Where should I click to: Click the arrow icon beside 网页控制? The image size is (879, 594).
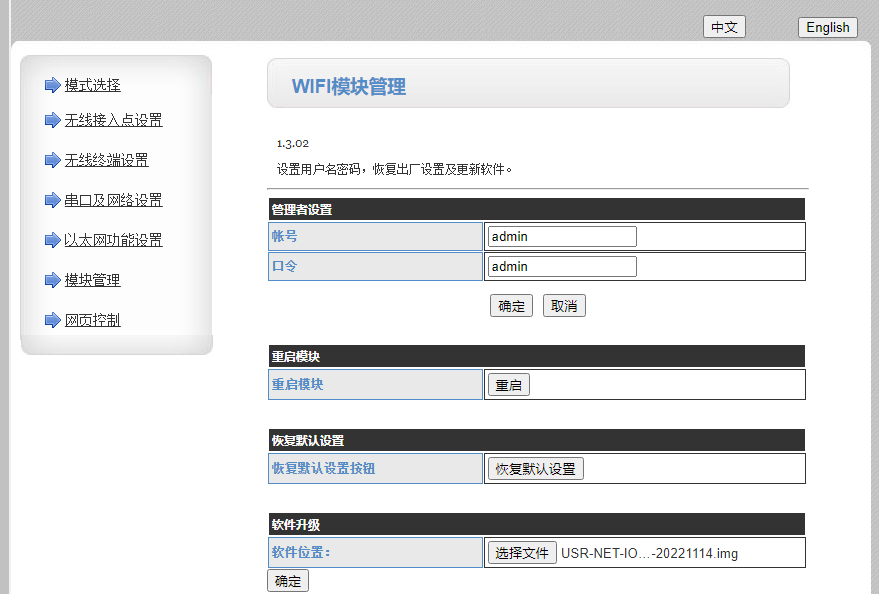pos(53,321)
